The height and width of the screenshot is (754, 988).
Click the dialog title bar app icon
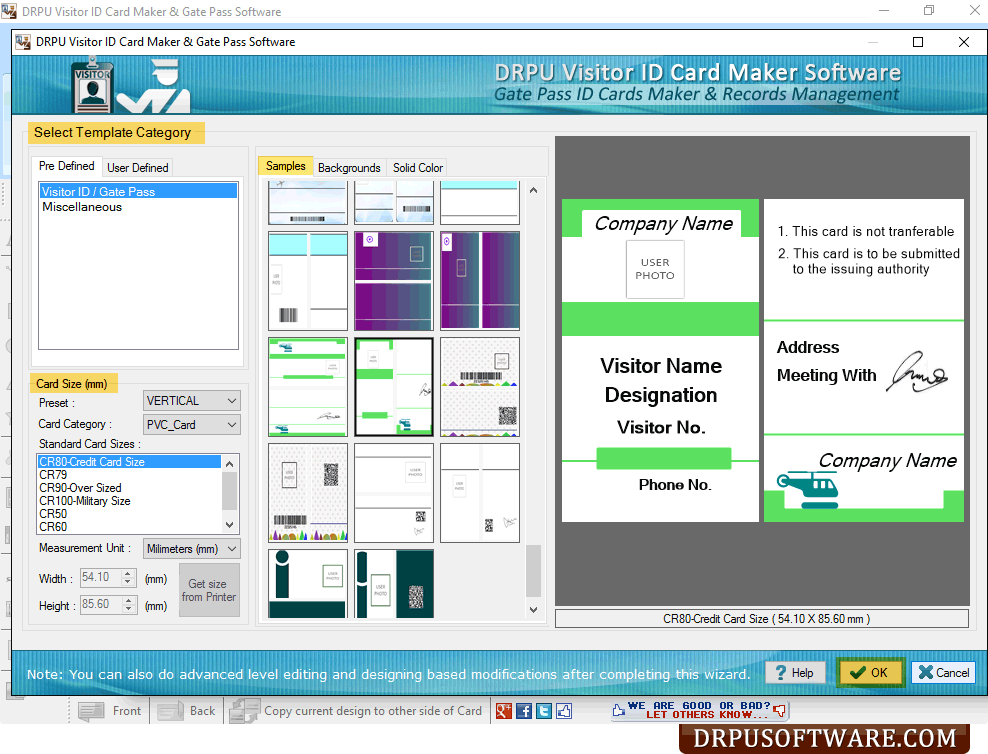coord(23,42)
